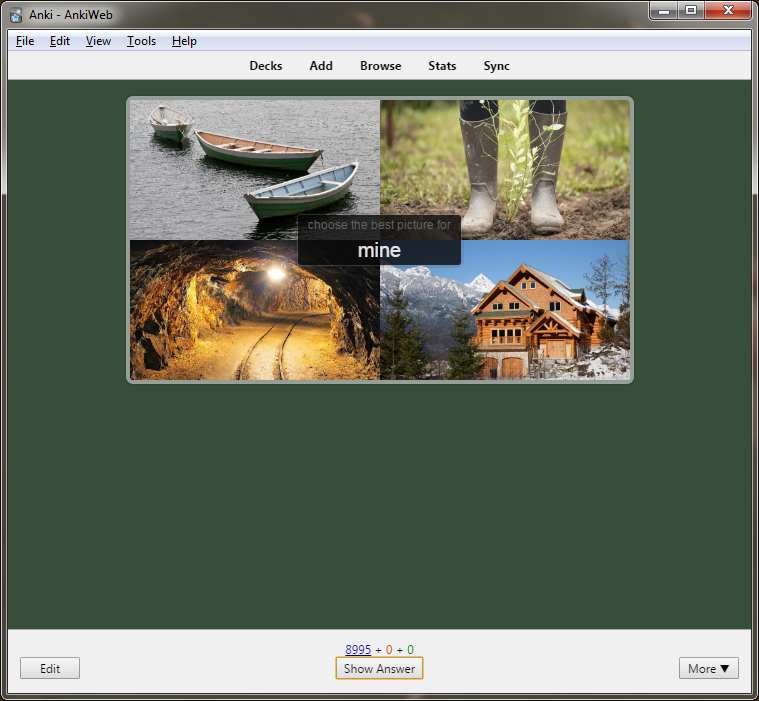Click the green review count 0
The image size is (759, 701).
[x=410, y=650]
